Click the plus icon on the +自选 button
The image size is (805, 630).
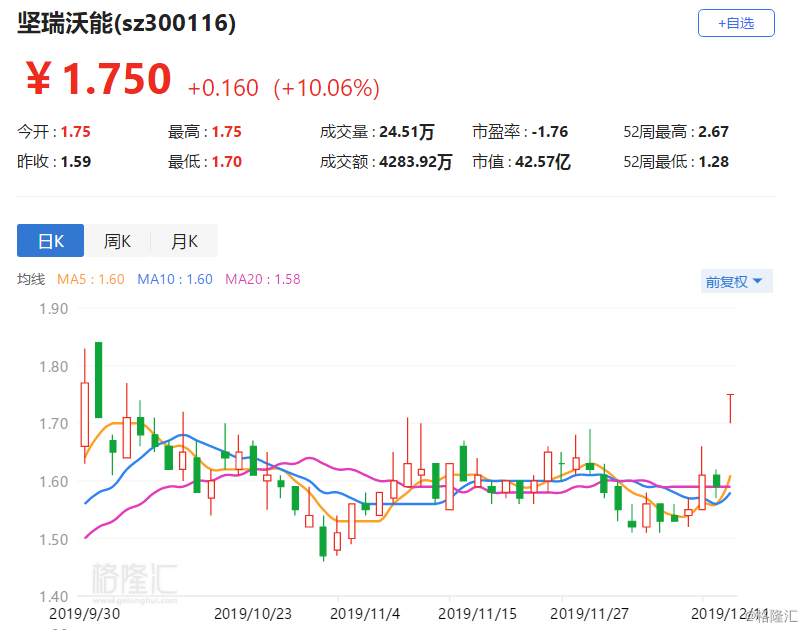click(722, 23)
